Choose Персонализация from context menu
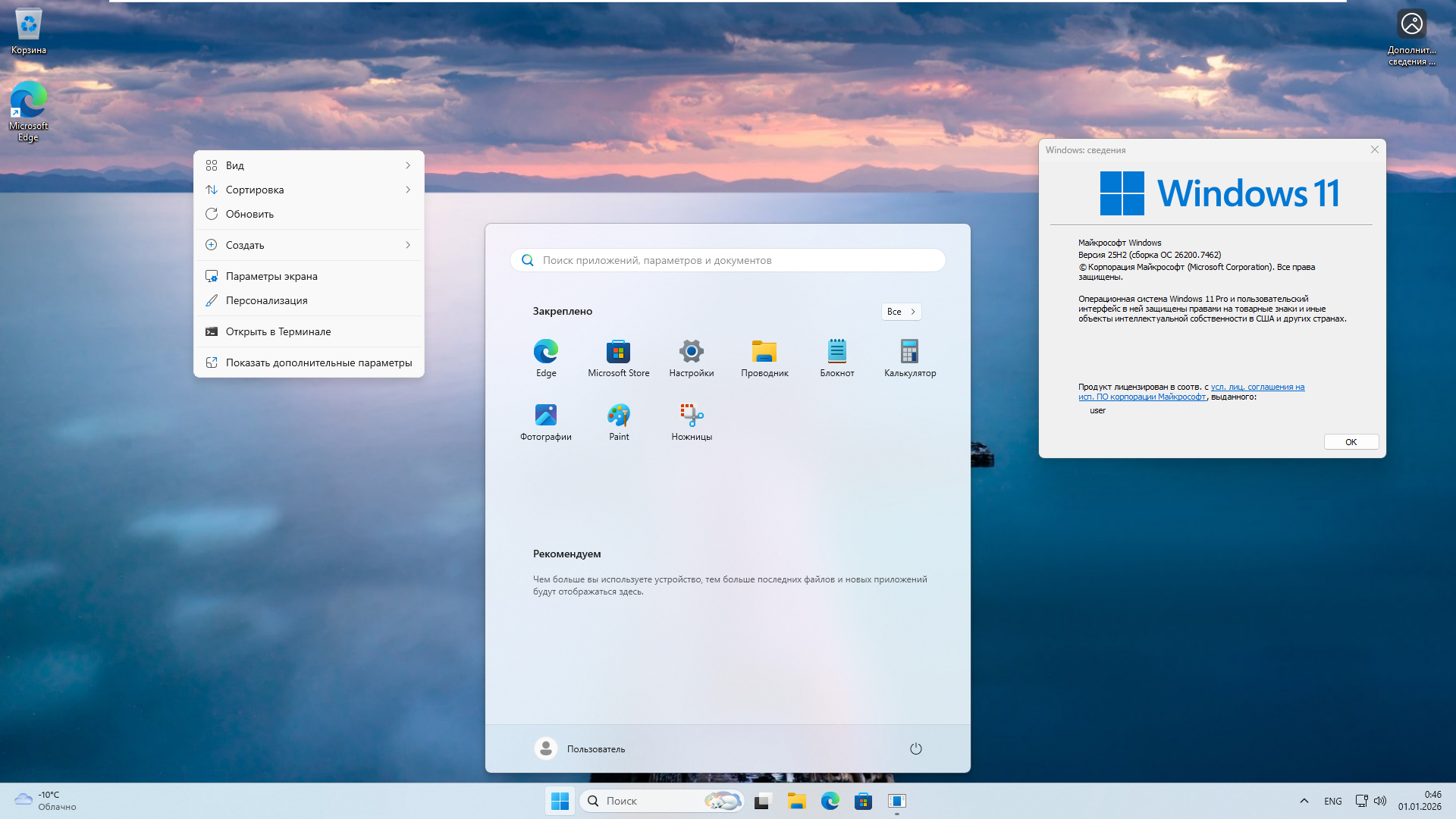The height and width of the screenshot is (819, 1456). [266, 300]
